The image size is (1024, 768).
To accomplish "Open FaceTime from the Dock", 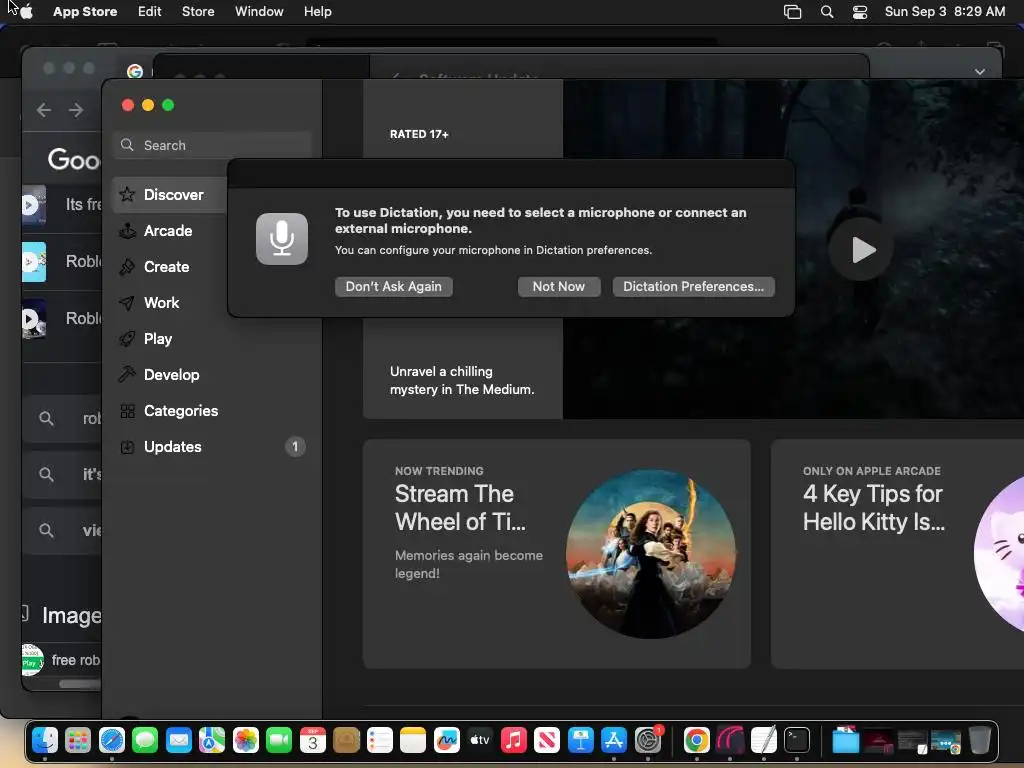I will pos(279,741).
